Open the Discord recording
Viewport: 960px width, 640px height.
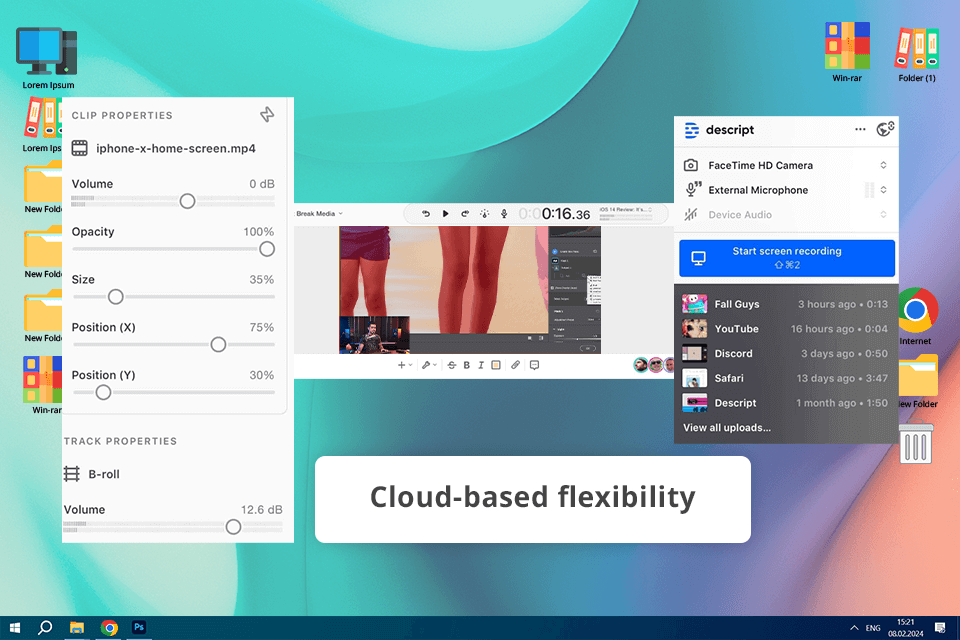click(x=784, y=353)
